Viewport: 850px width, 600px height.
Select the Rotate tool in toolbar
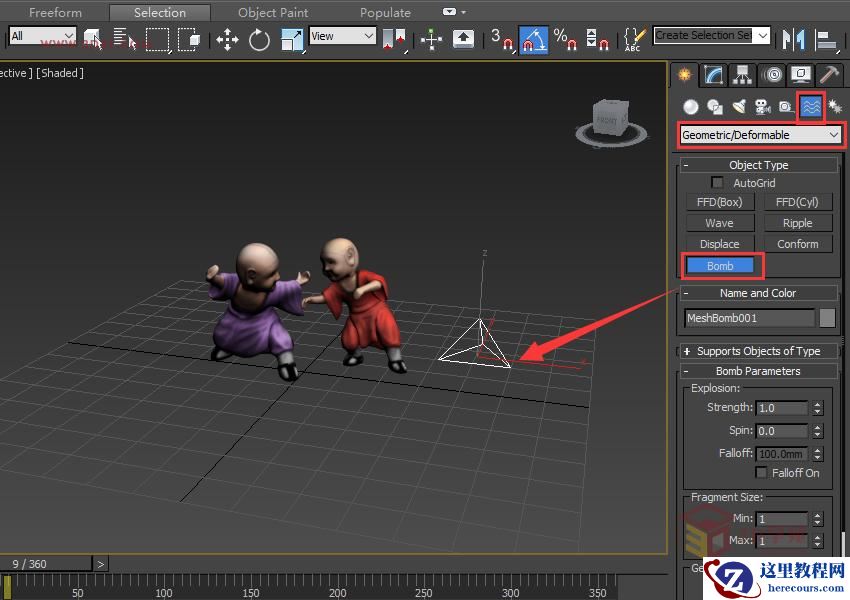click(x=260, y=40)
